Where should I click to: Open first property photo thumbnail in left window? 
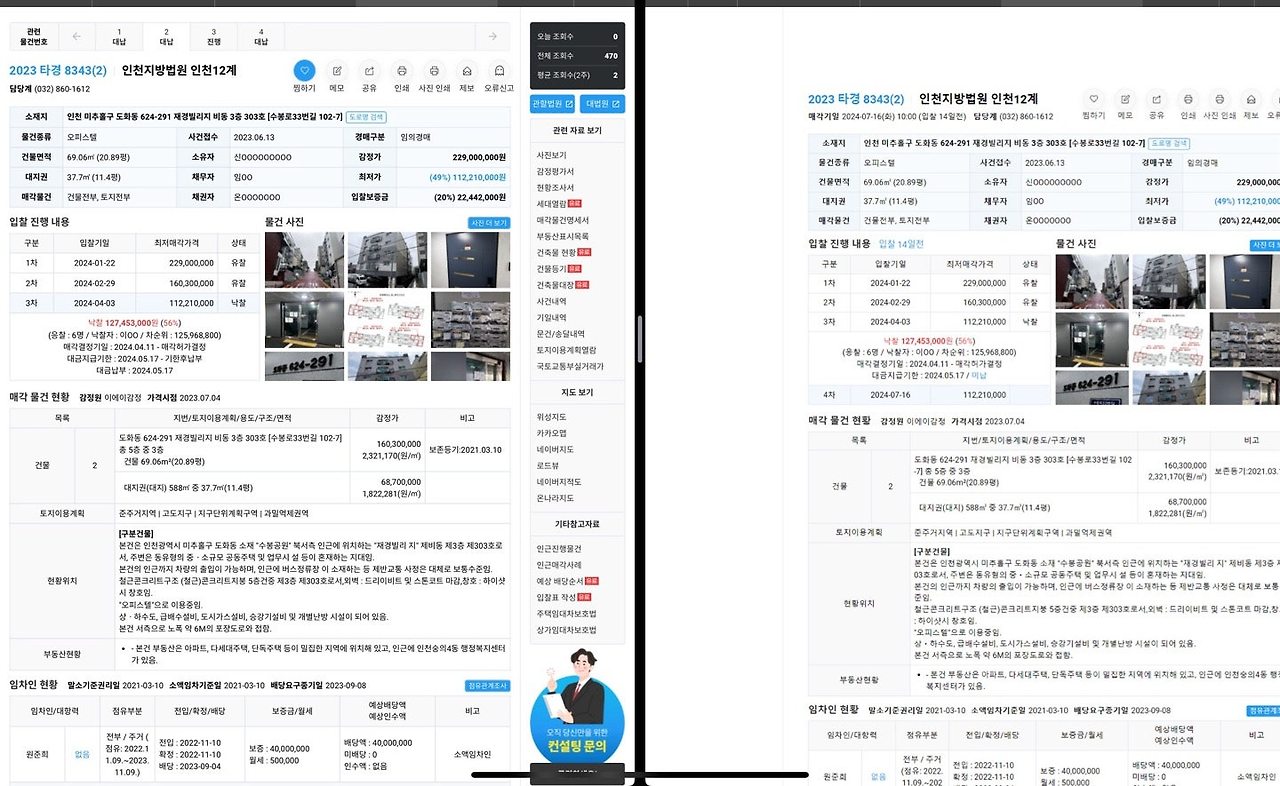tap(304, 260)
